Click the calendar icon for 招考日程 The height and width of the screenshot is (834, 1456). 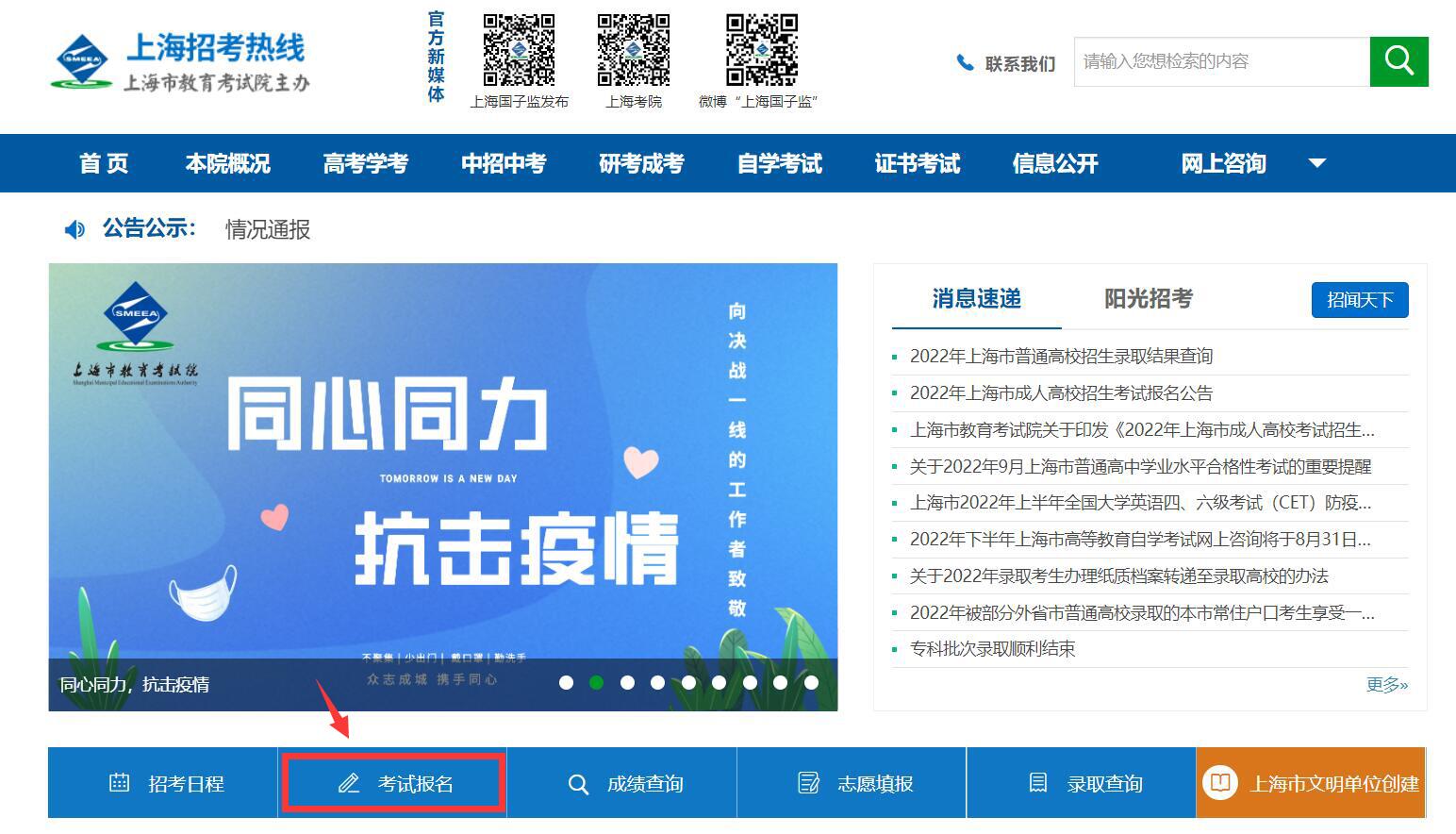click(119, 782)
